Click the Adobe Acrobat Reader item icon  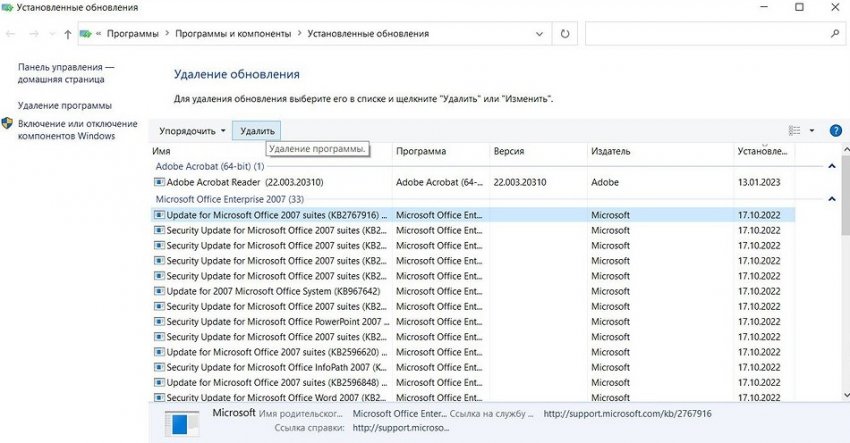tap(159, 183)
